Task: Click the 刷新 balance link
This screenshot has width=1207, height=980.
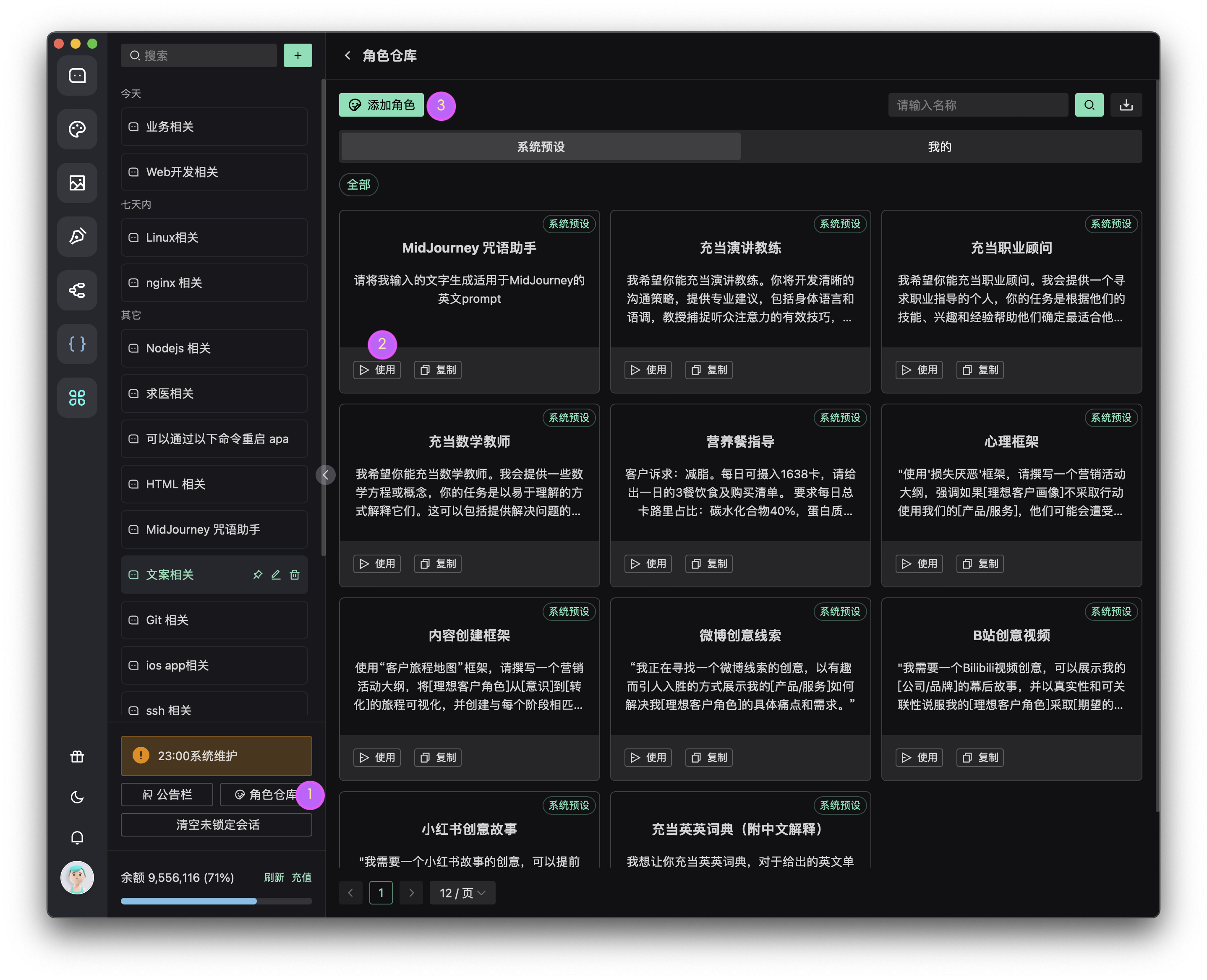Action: 274,877
